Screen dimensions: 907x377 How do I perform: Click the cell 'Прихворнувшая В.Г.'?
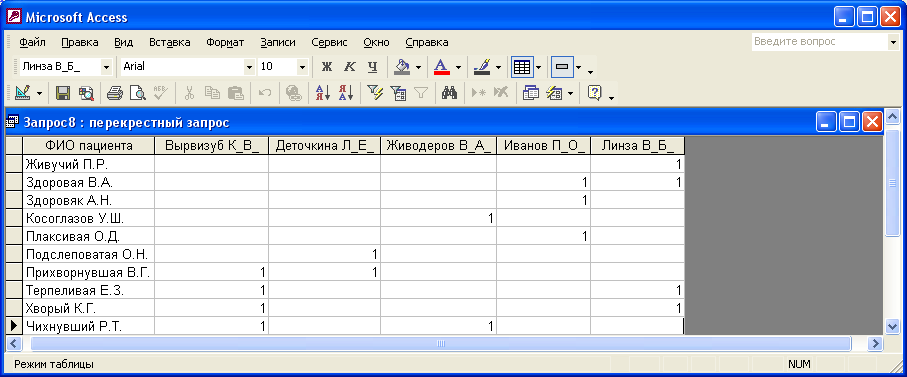[x=89, y=272]
